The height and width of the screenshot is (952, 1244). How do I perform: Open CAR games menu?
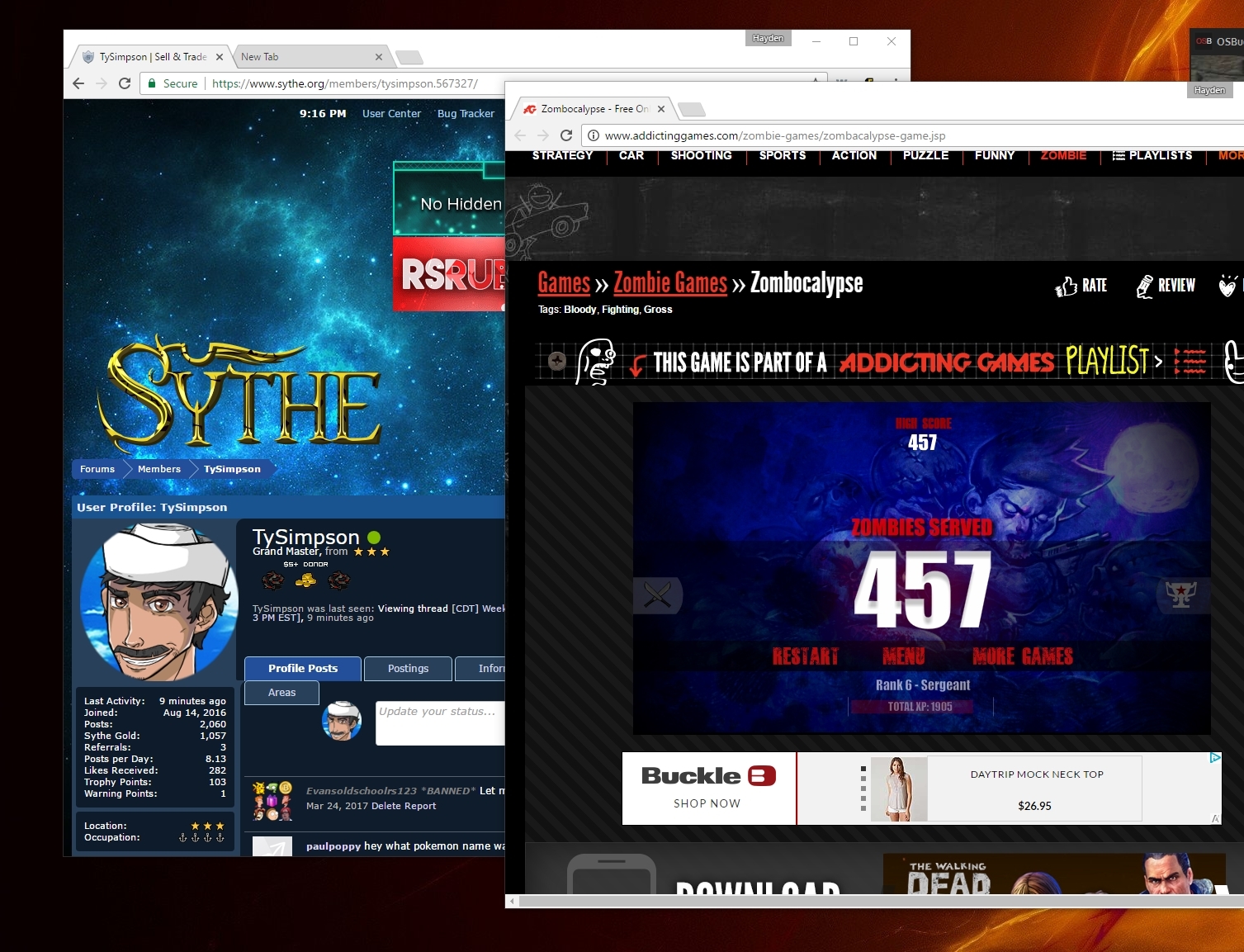coord(631,155)
